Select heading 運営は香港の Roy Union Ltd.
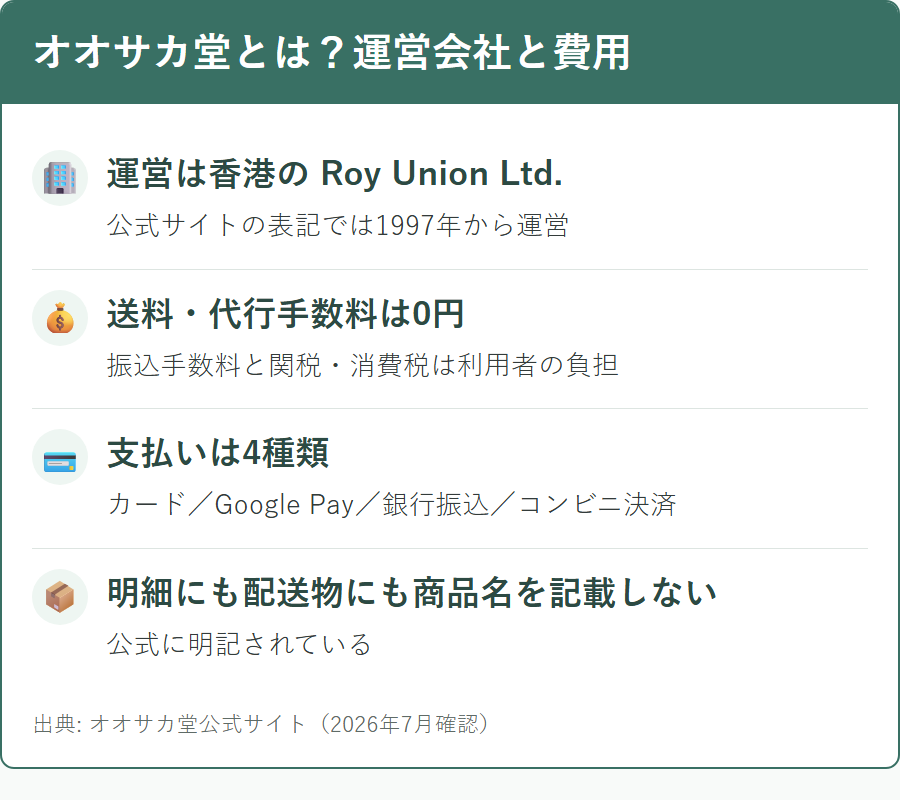This screenshot has width=900, height=800. pyautogui.click(x=335, y=174)
